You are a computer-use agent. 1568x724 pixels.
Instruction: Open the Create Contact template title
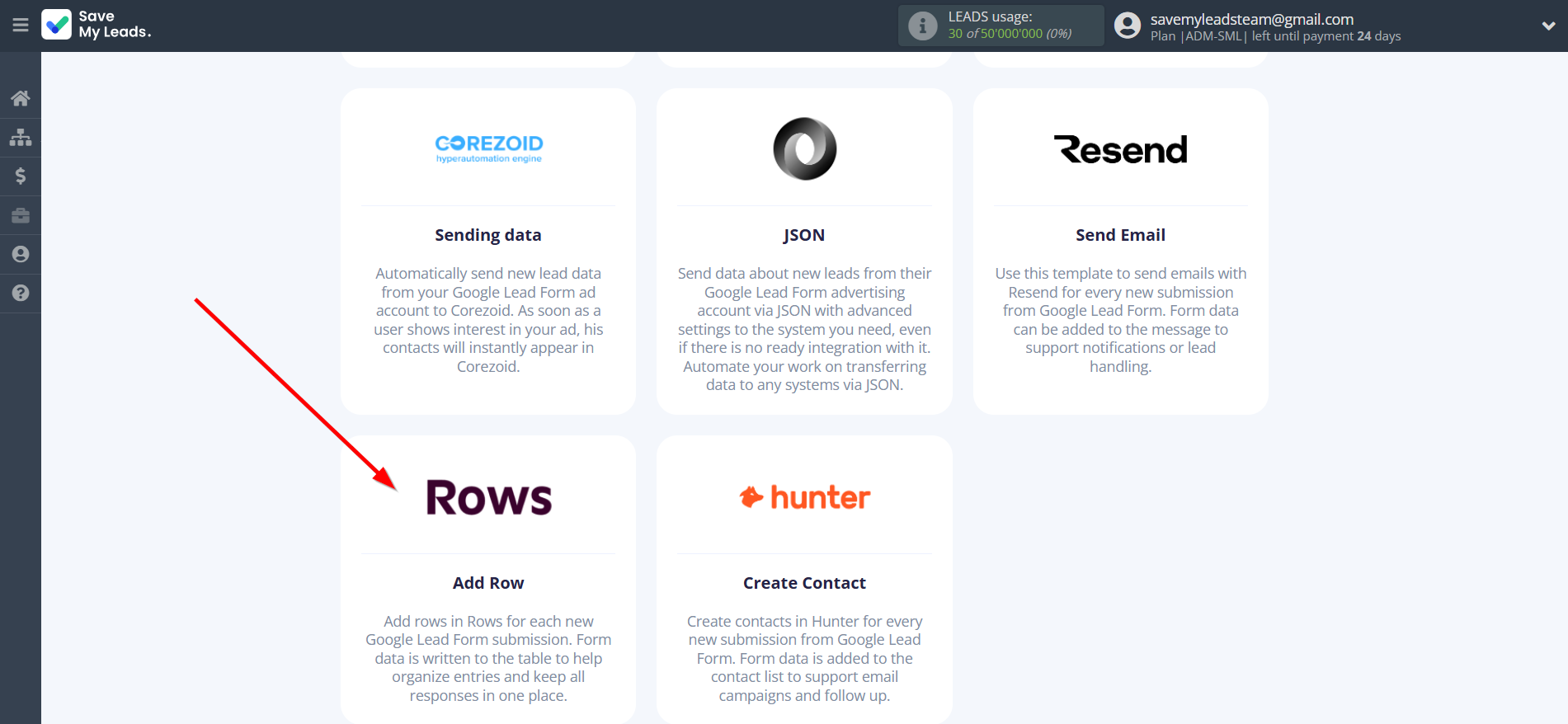tap(804, 583)
